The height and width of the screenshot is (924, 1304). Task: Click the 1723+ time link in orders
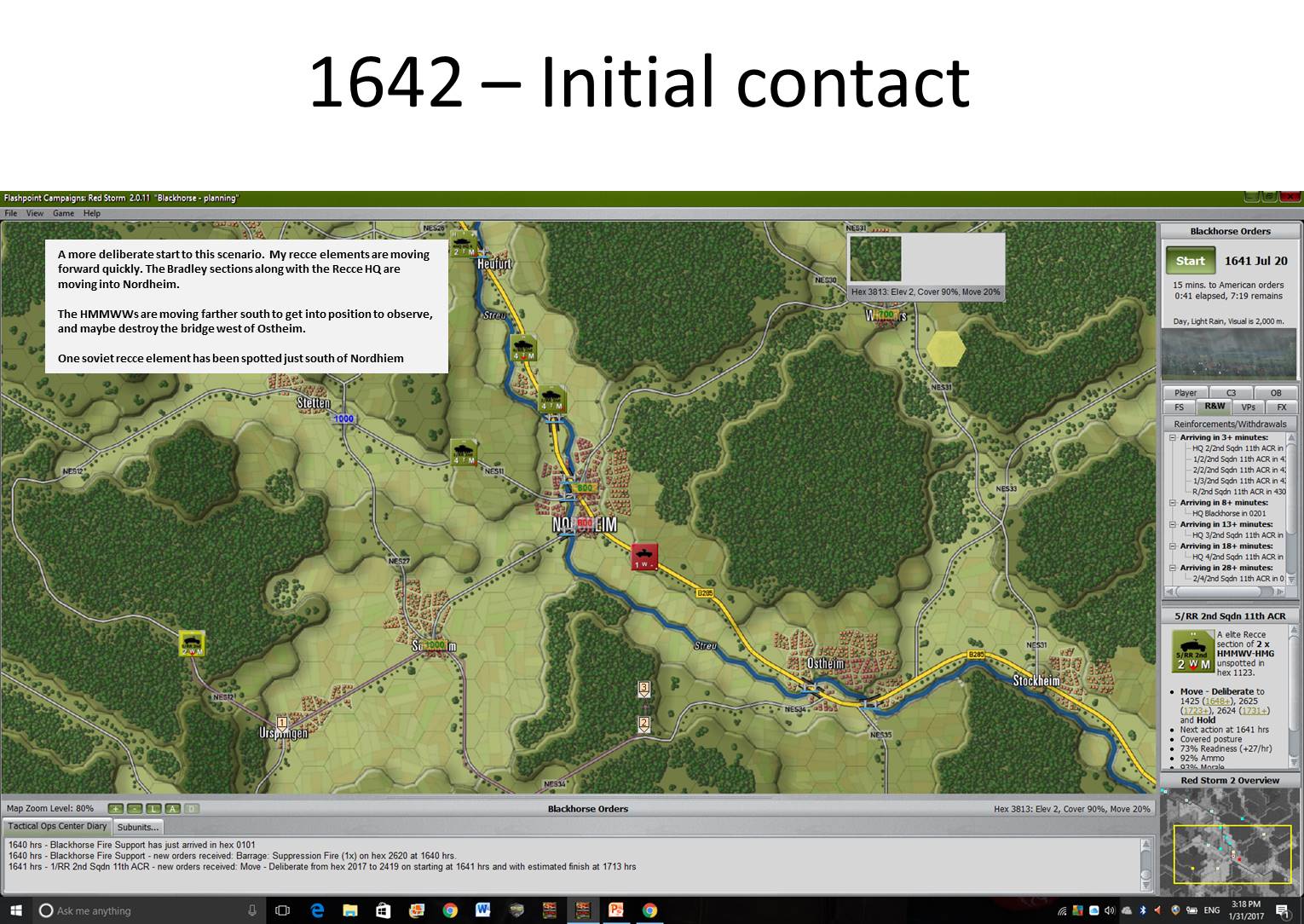point(1196,711)
